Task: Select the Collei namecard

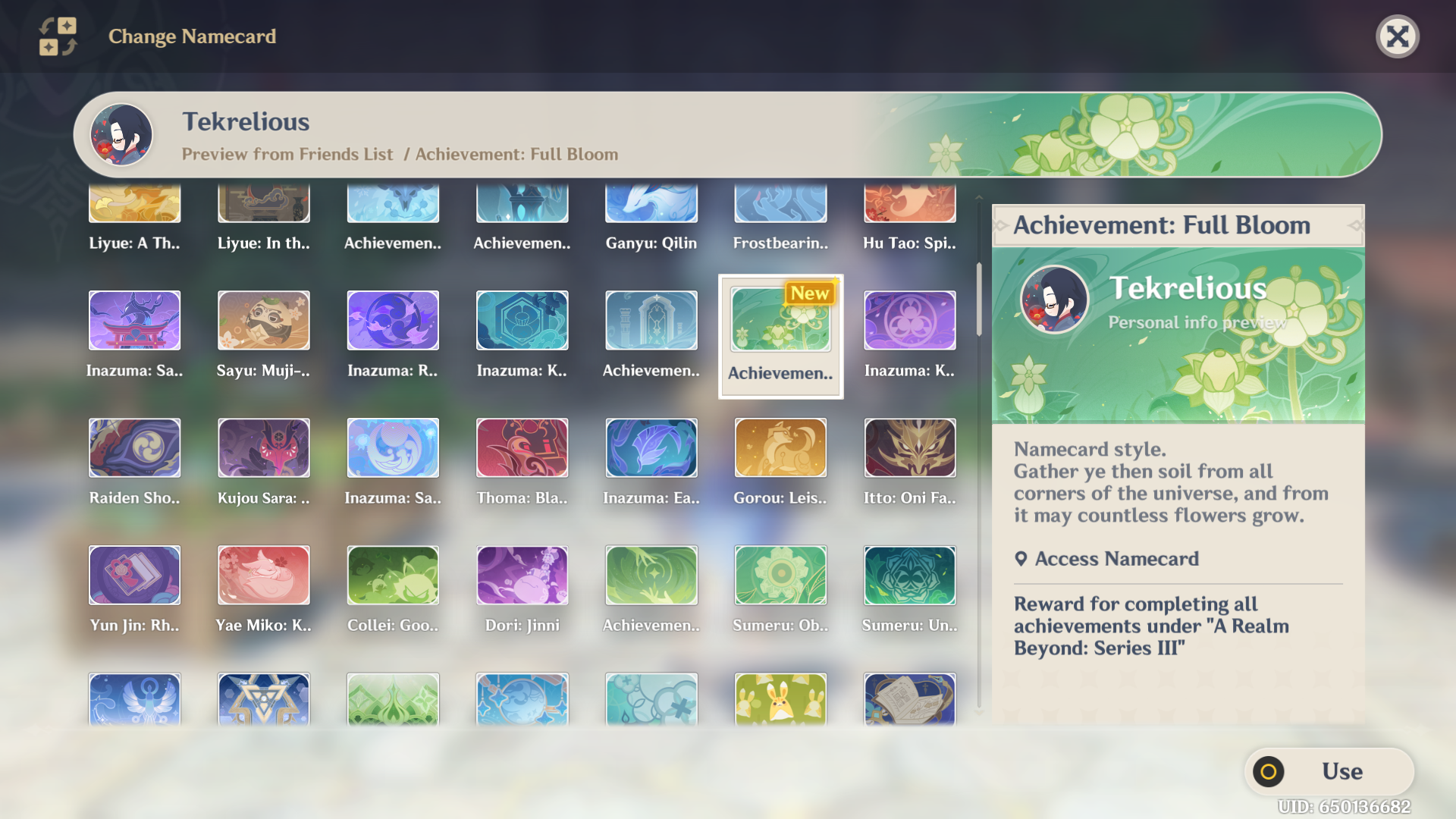Action: click(393, 576)
